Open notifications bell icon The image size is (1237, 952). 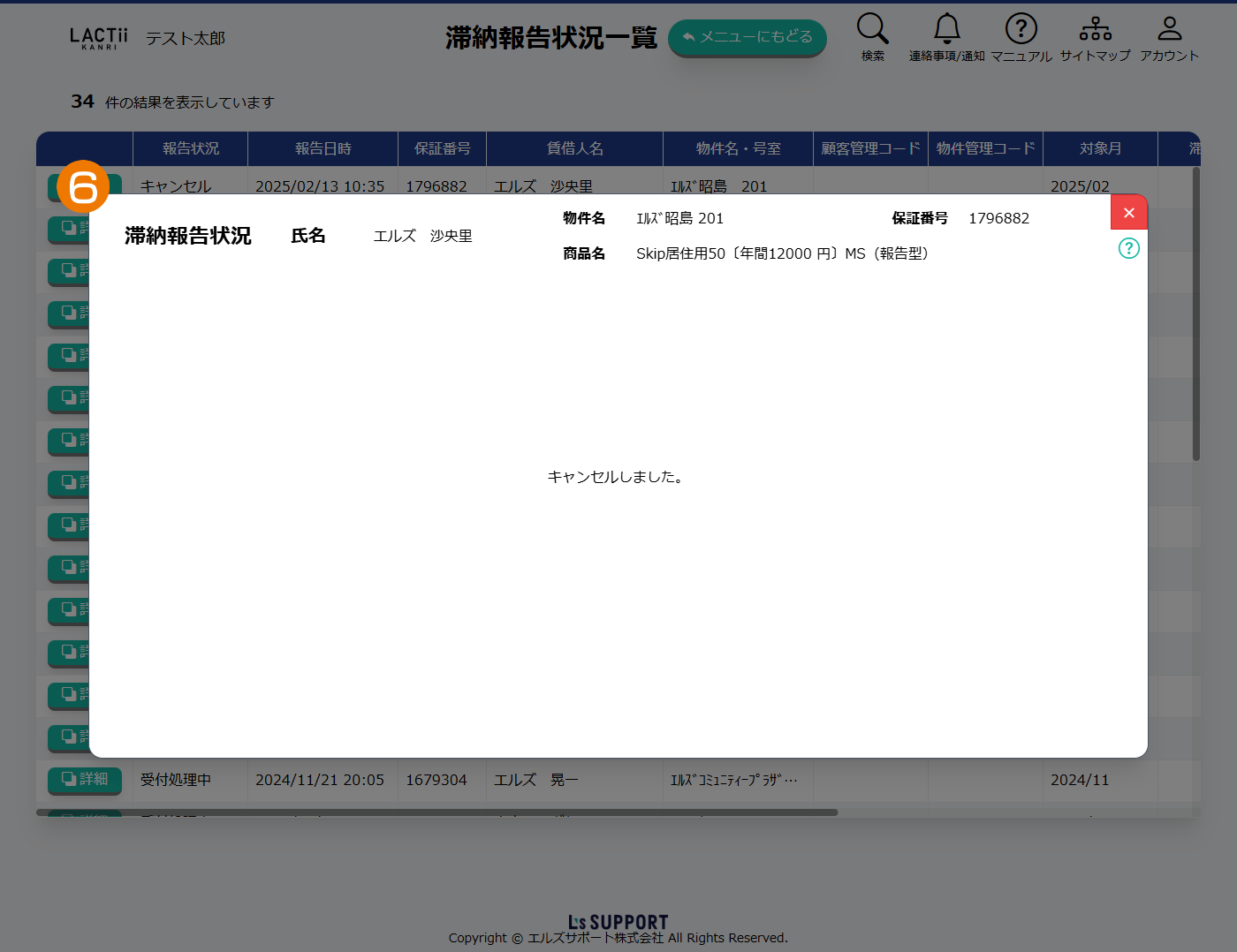[x=946, y=29]
